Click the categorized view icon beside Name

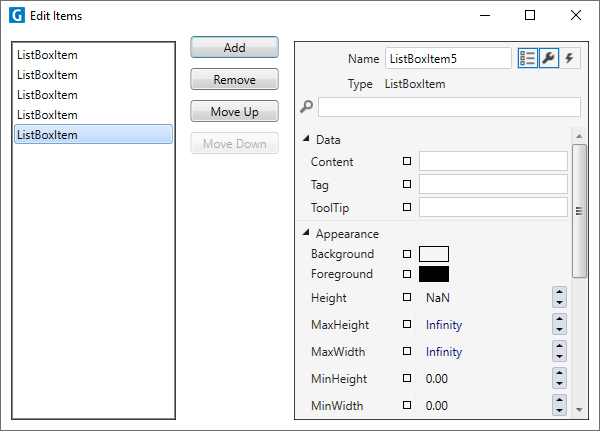(x=527, y=58)
